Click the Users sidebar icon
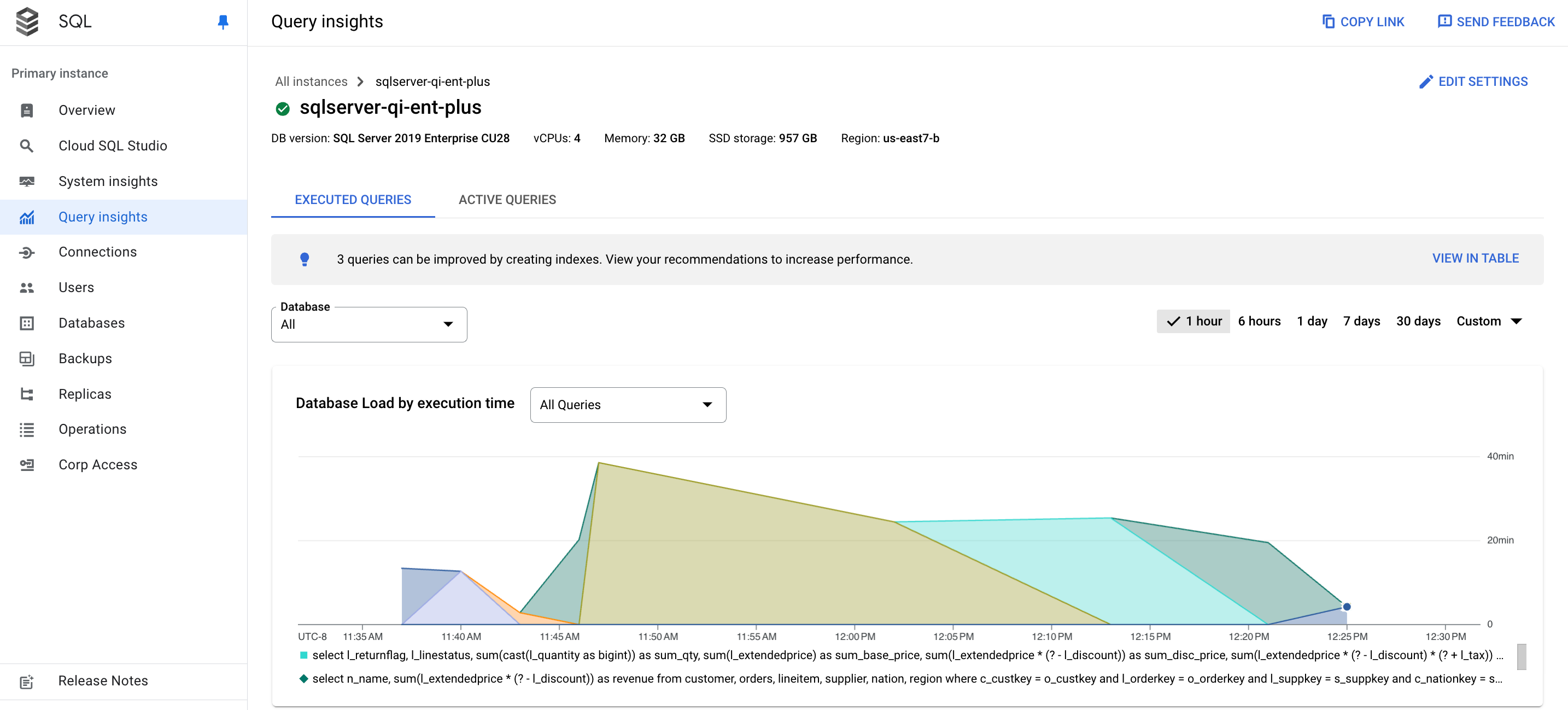The width and height of the screenshot is (1568, 710). click(x=27, y=288)
